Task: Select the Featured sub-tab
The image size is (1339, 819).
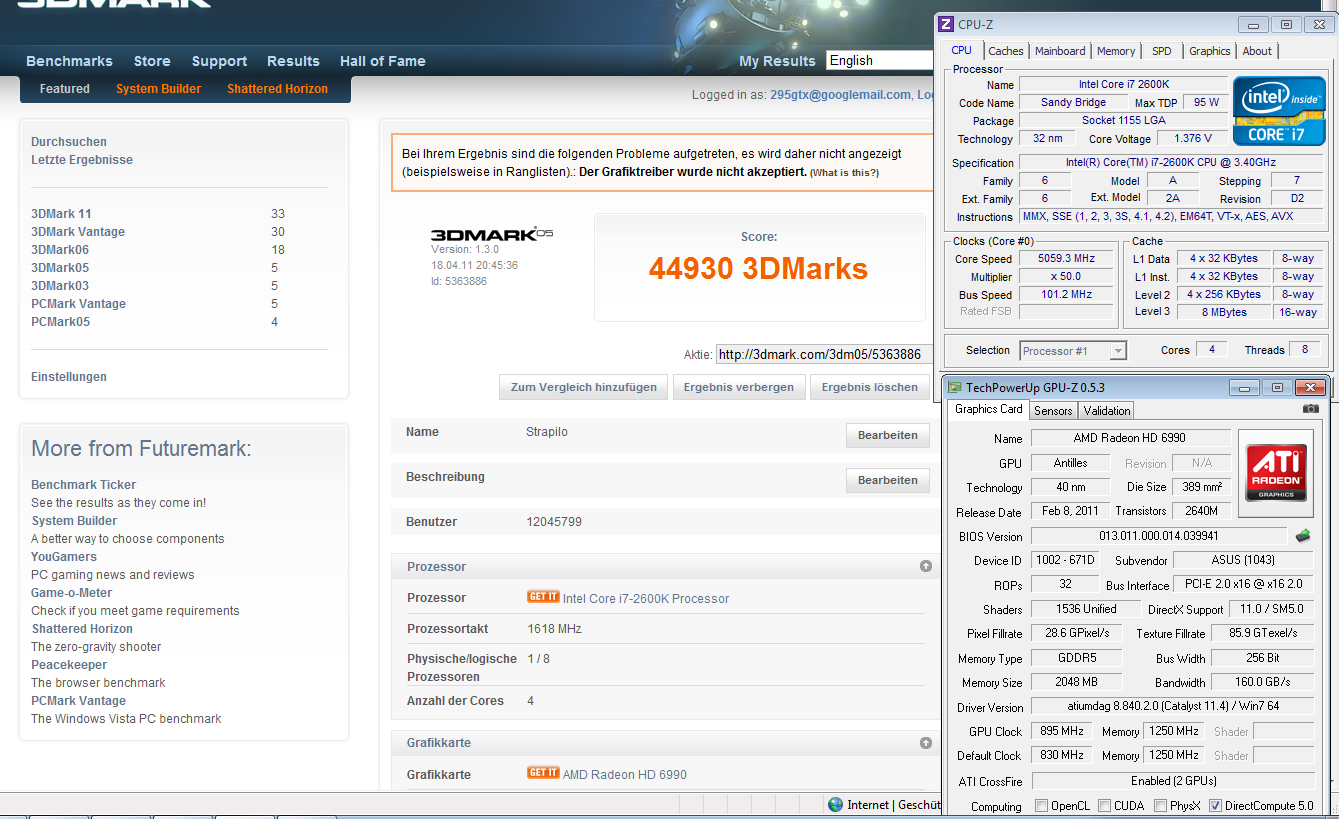Action: (65, 89)
